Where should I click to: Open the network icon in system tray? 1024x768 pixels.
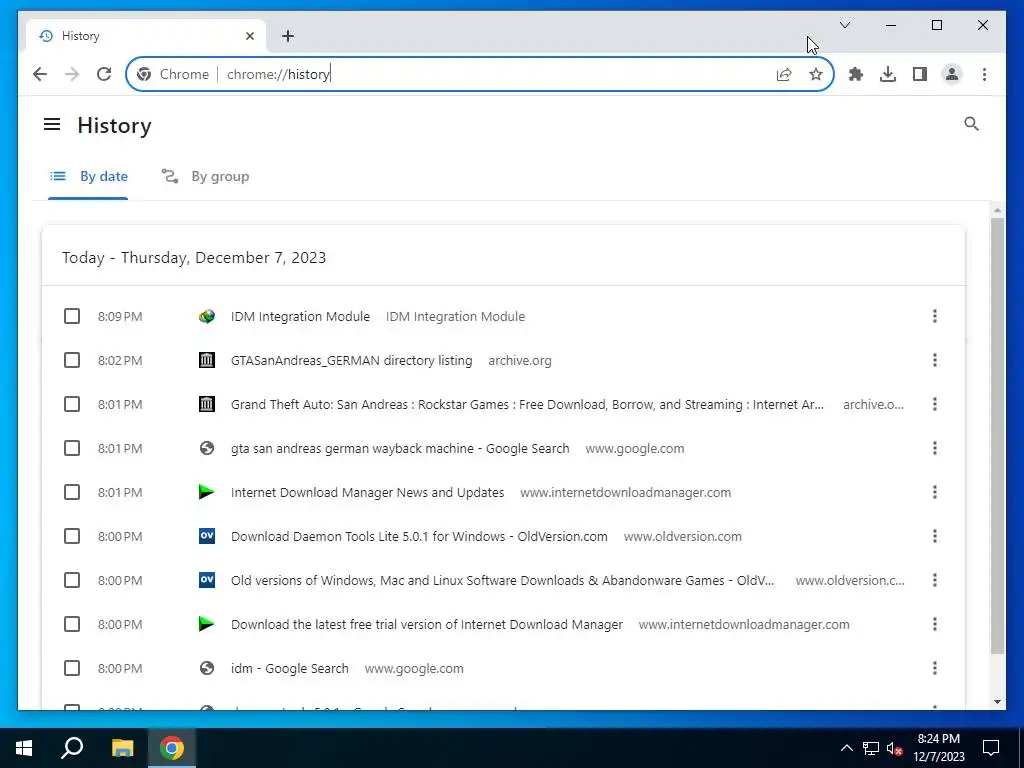coord(871,748)
